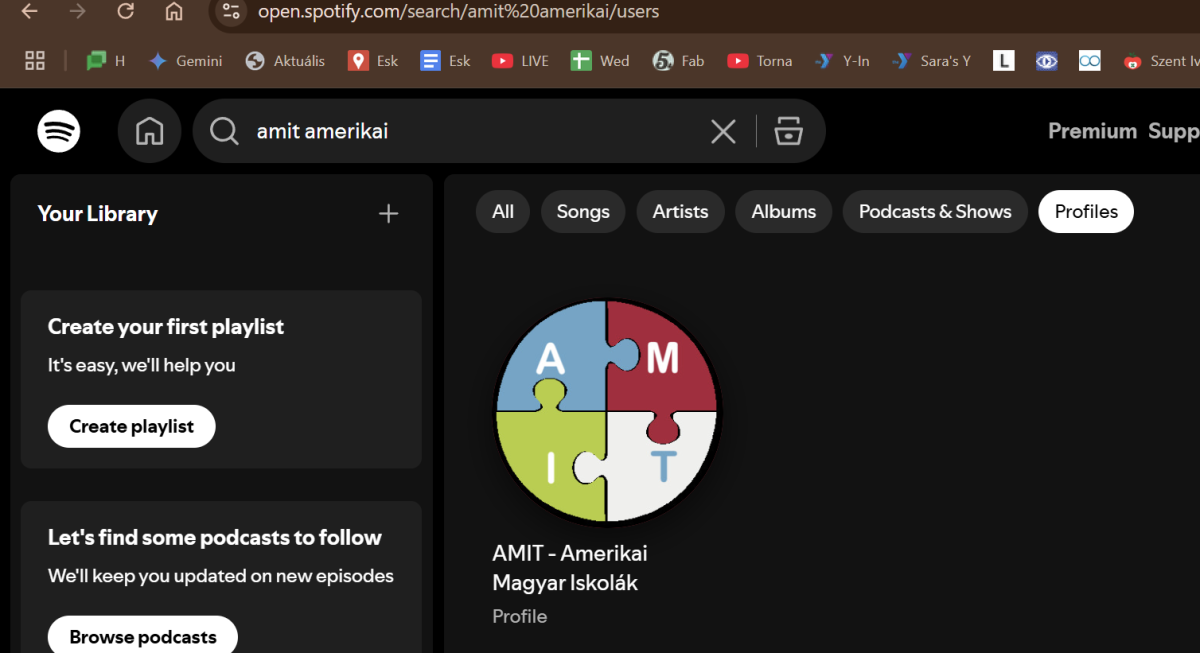Click the browser back arrow

pos(30,12)
